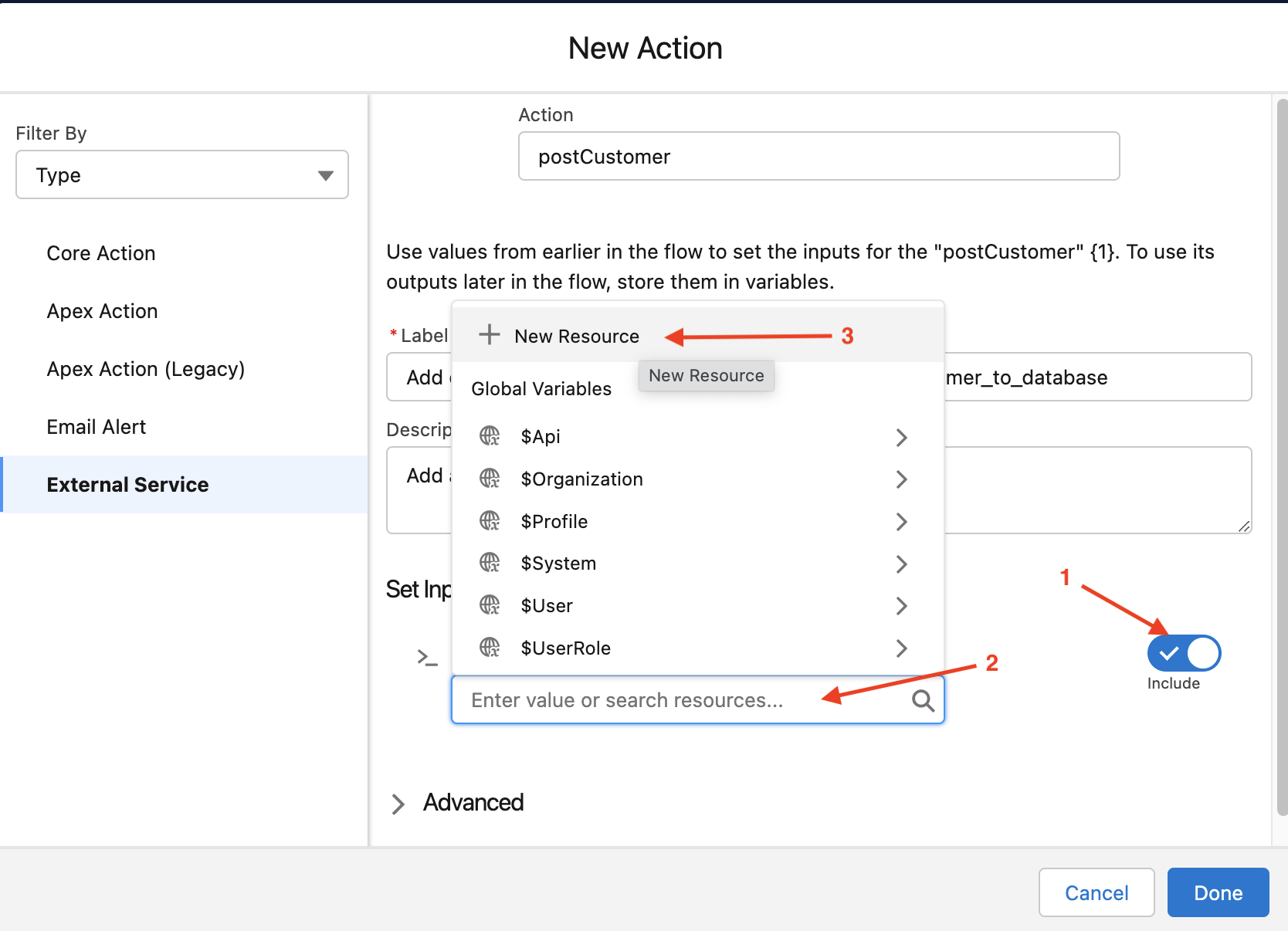Click the globe icon beside $System
The height and width of the screenshot is (931, 1288).
coord(490,563)
